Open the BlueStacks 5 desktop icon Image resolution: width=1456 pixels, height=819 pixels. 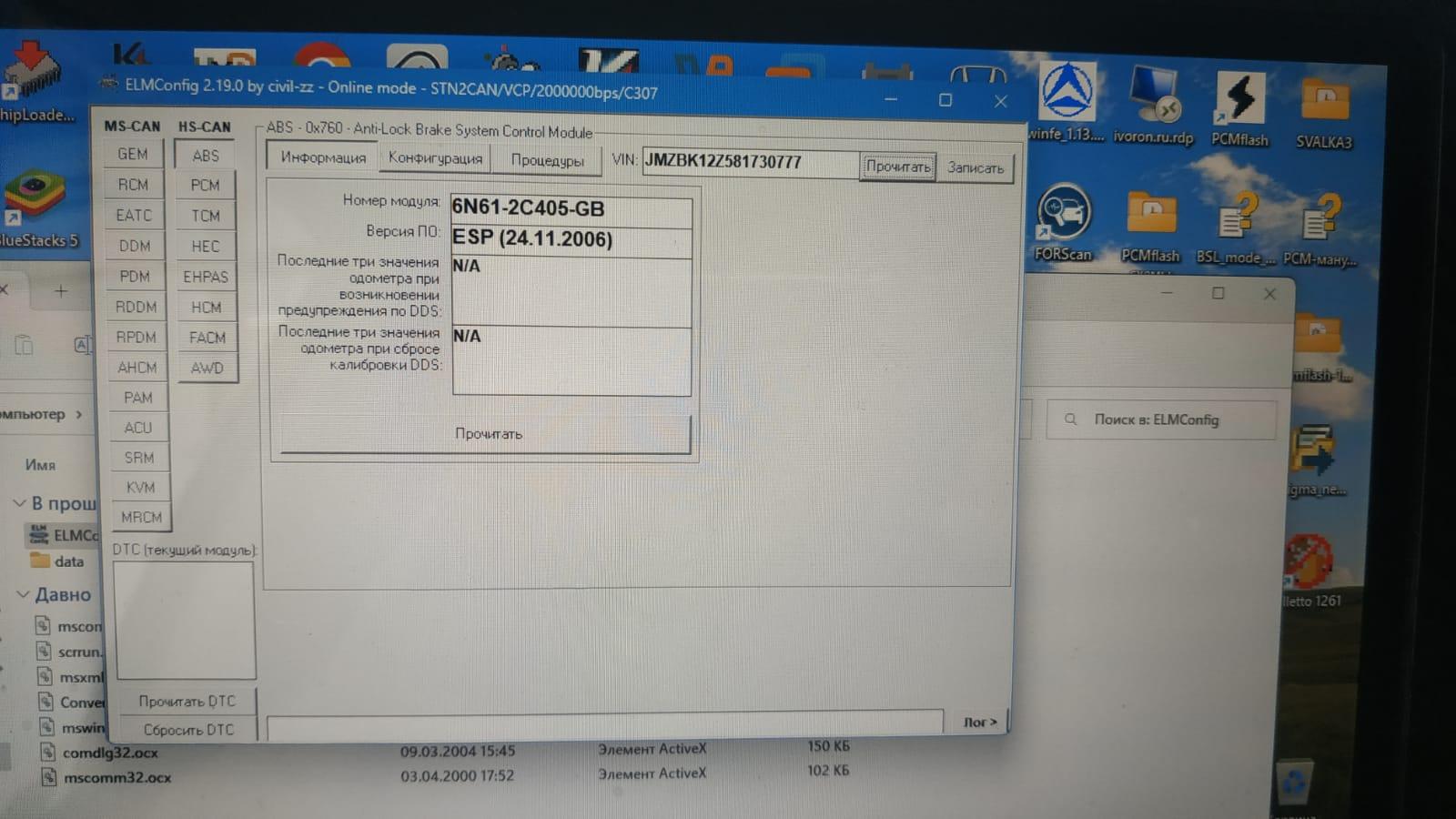tap(35, 200)
